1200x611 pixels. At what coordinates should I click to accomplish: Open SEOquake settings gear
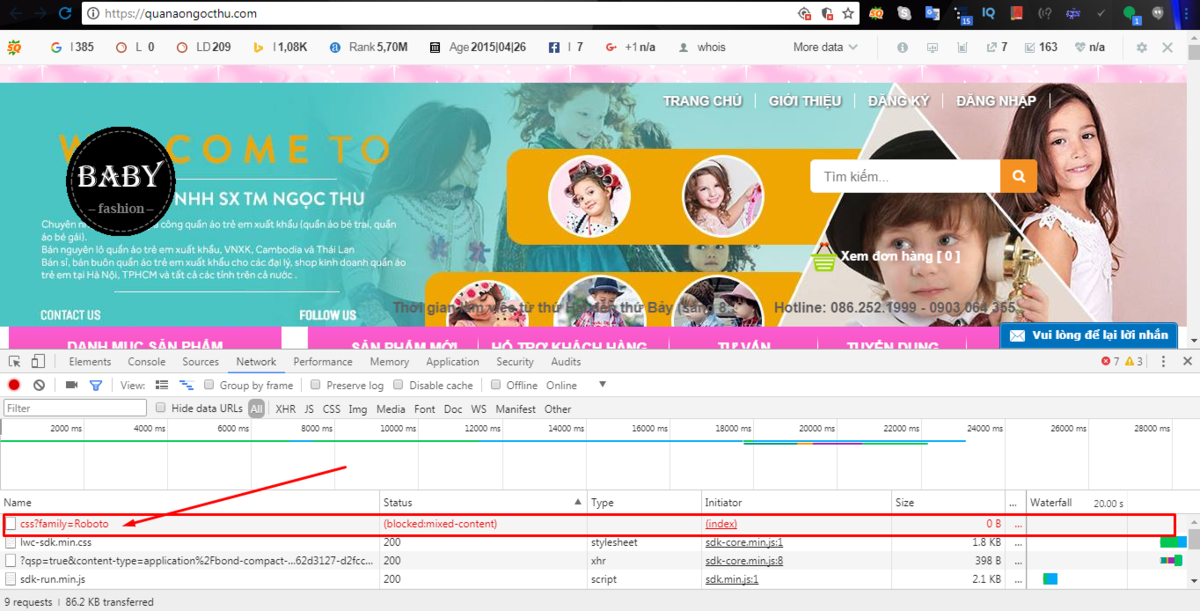pyautogui.click(x=1142, y=47)
